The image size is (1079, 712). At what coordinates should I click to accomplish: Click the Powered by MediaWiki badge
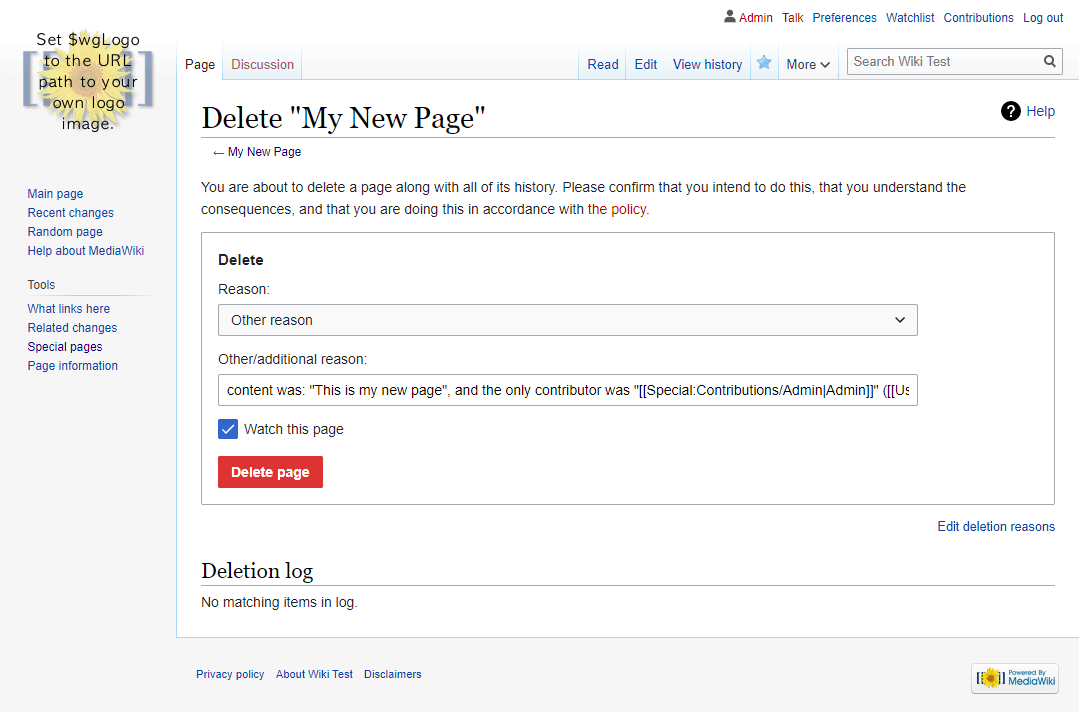click(1015, 678)
